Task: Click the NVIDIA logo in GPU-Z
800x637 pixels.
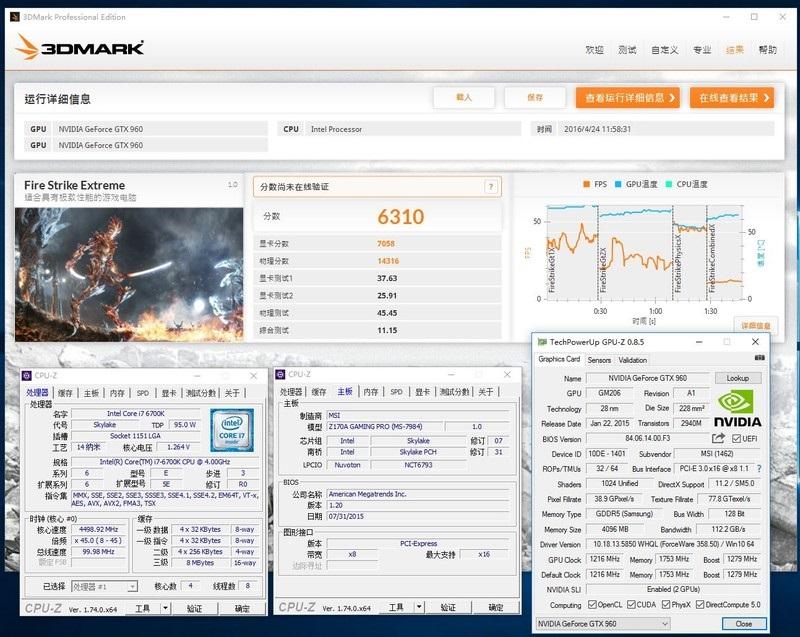Action: [x=737, y=408]
